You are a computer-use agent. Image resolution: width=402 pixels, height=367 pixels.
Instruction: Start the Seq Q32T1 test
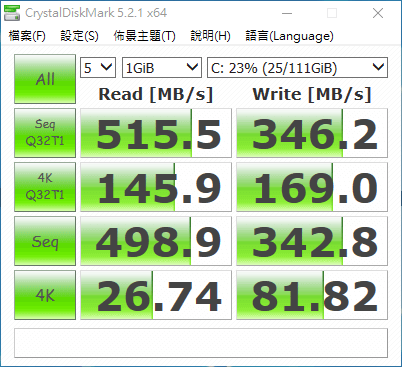[x=45, y=133]
